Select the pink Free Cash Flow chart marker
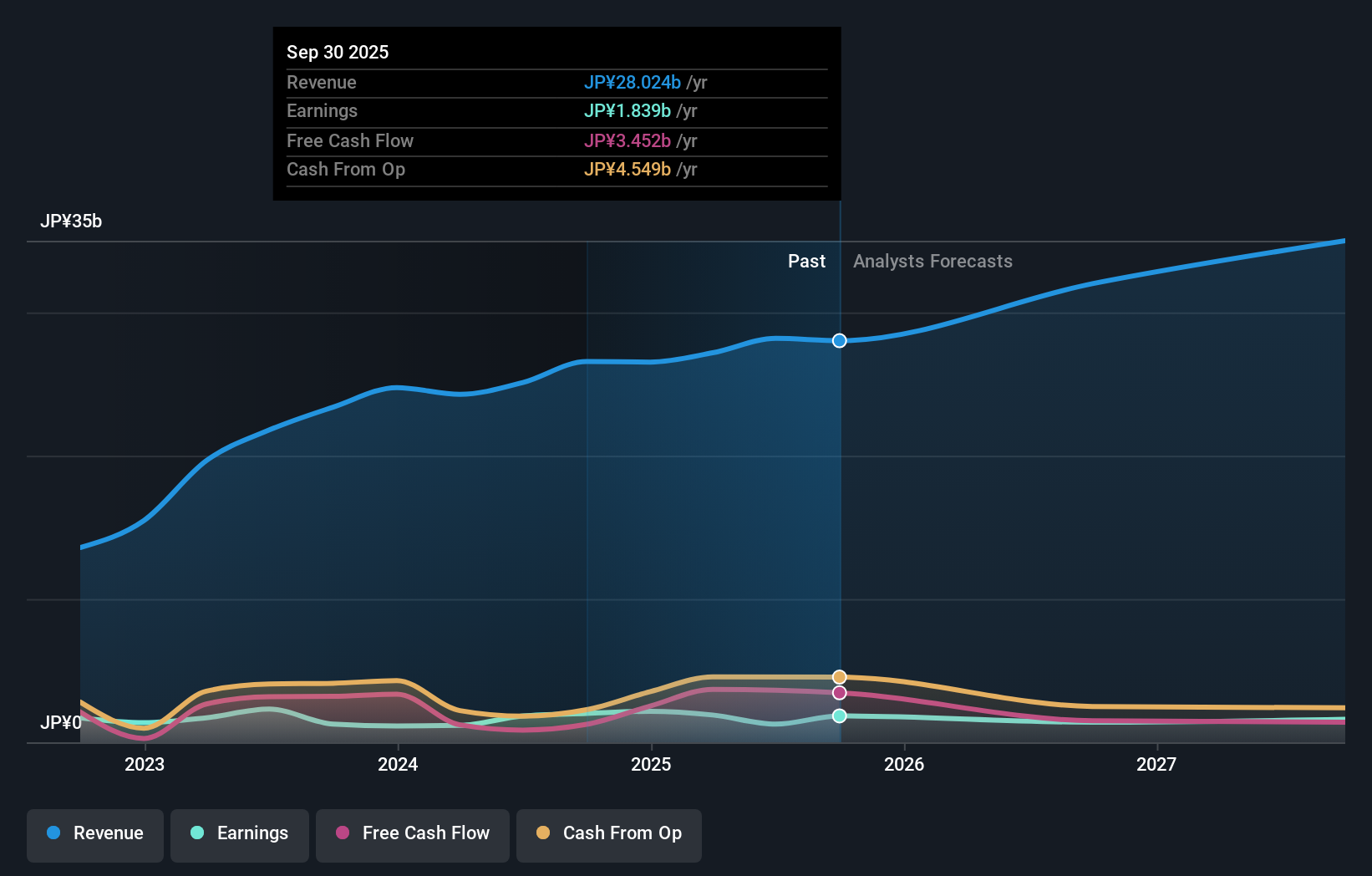 839,693
